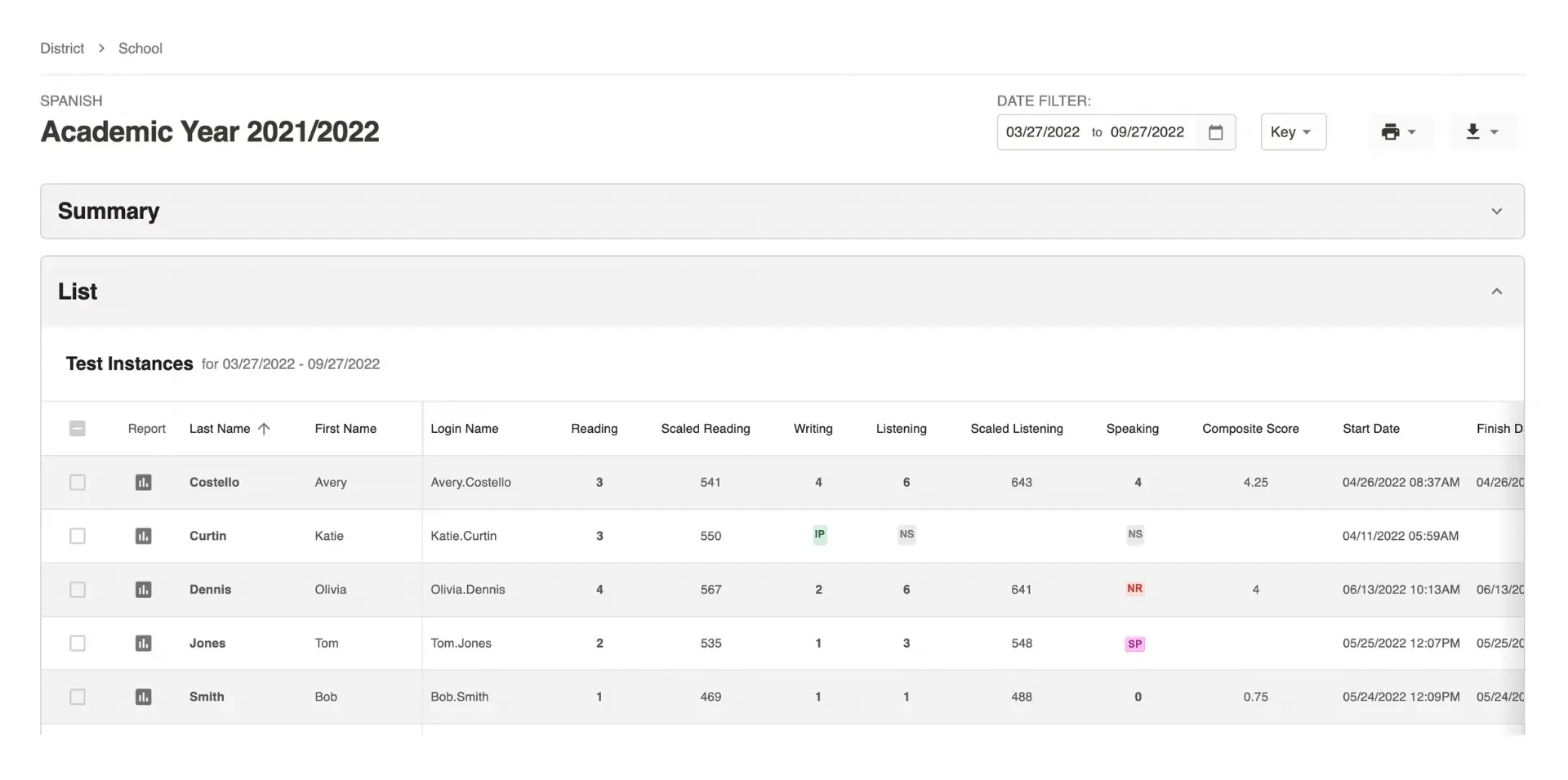Toggle the select-all checkbox in table header

coord(78,429)
